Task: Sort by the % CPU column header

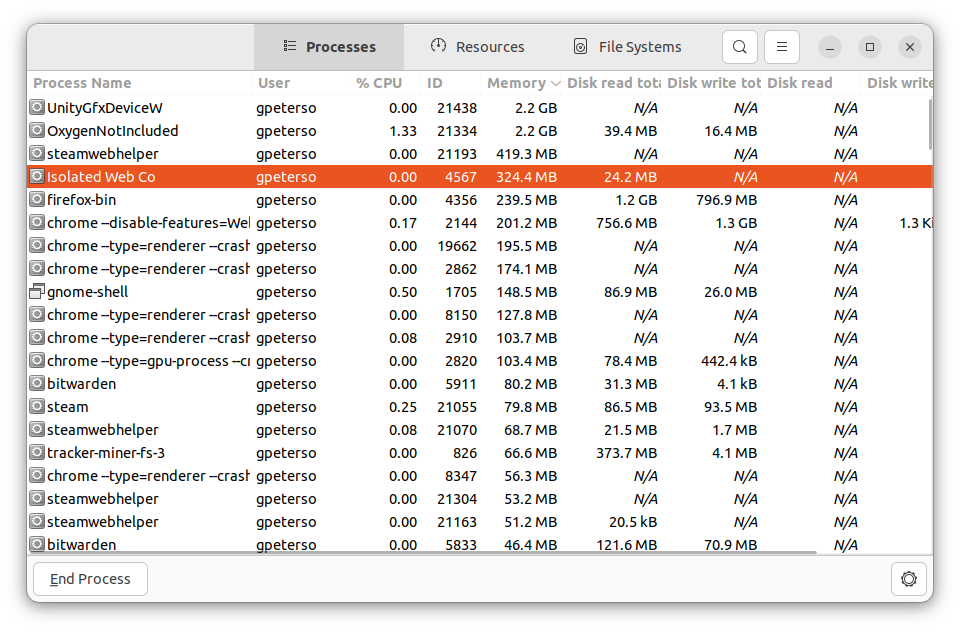Action: tap(379, 83)
